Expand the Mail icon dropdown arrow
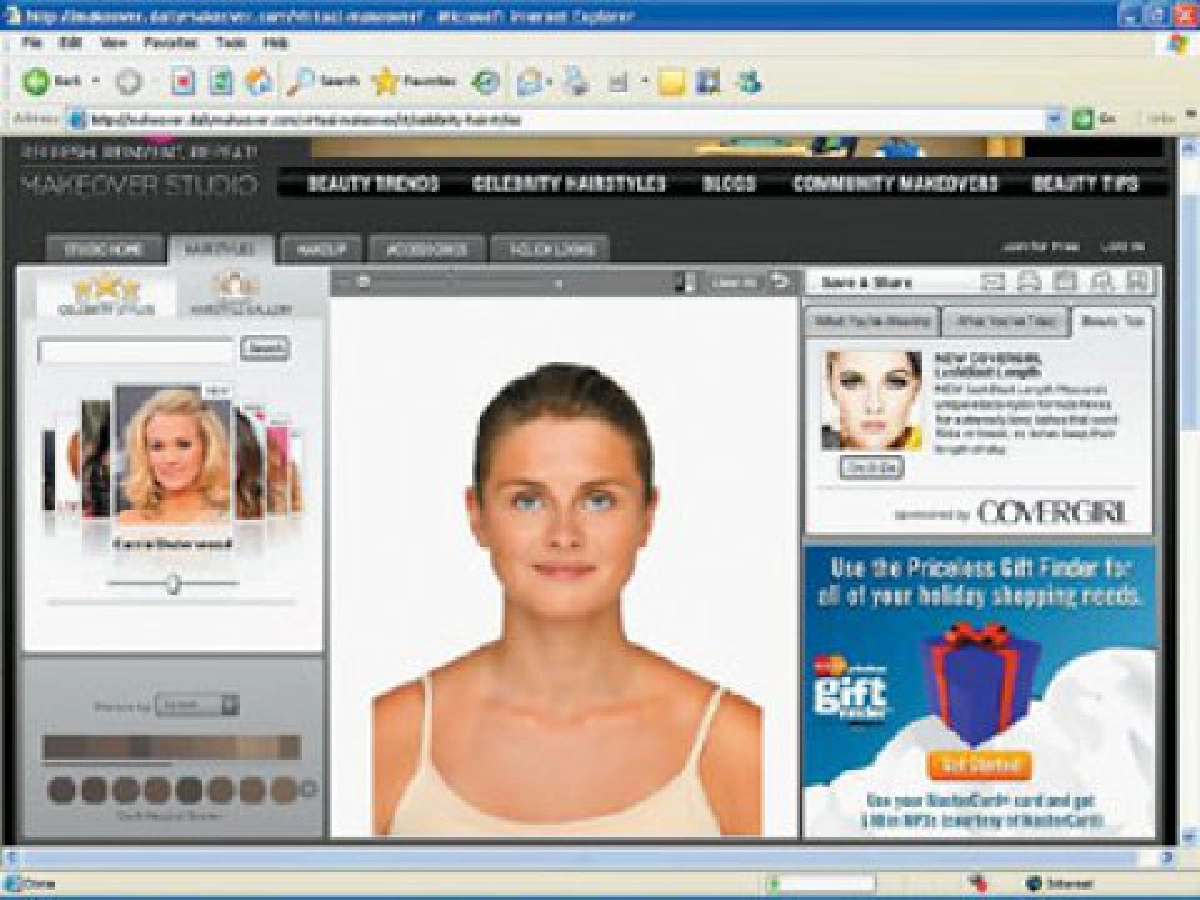The image size is (1200, 900). point(549,82)
